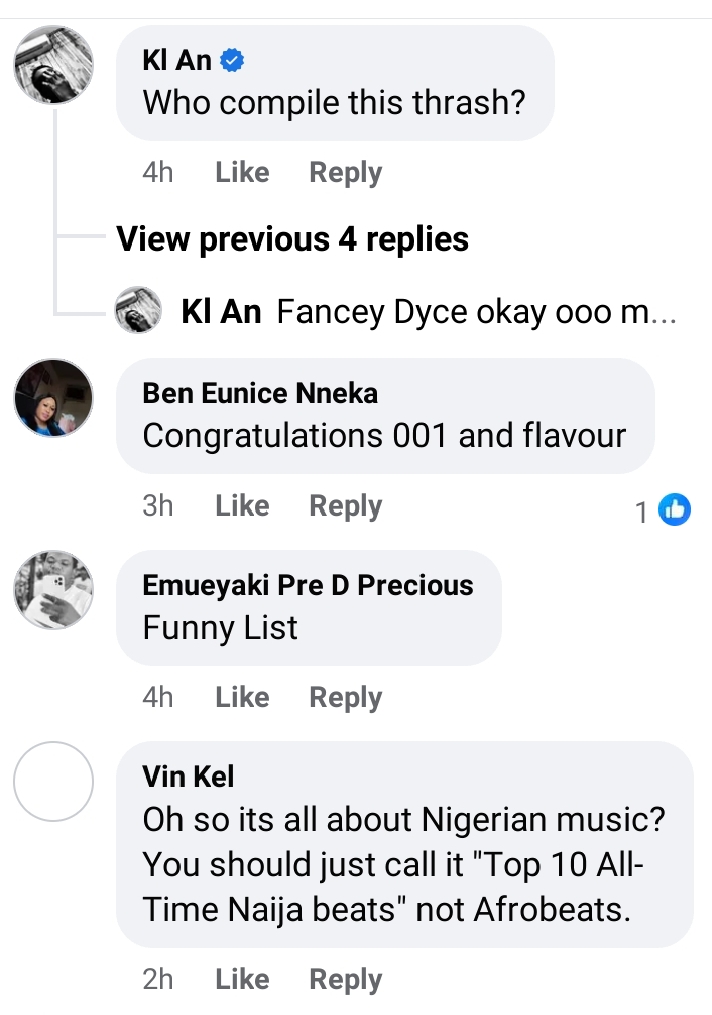Open Kl An's profile picture
This screenshot has width=712, height=1015.
click(x=53, y=66)
